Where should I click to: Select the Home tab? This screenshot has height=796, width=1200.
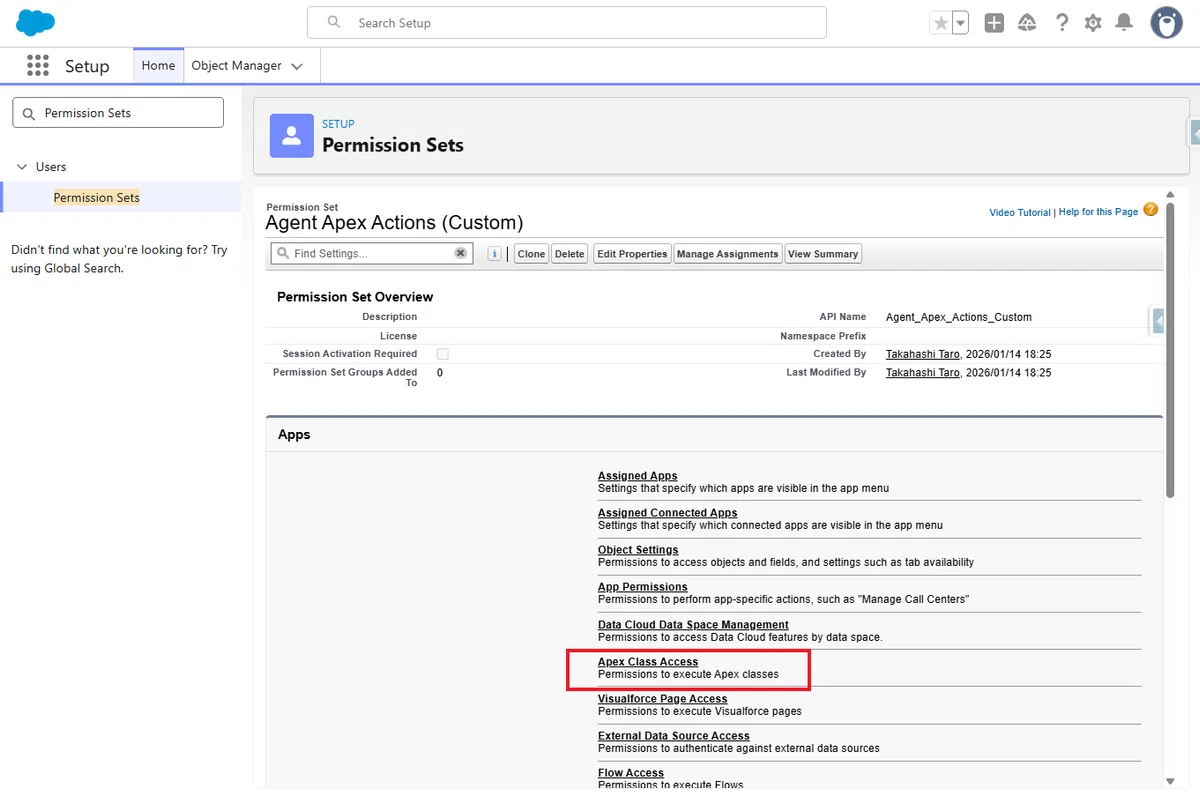pos(158,65)
